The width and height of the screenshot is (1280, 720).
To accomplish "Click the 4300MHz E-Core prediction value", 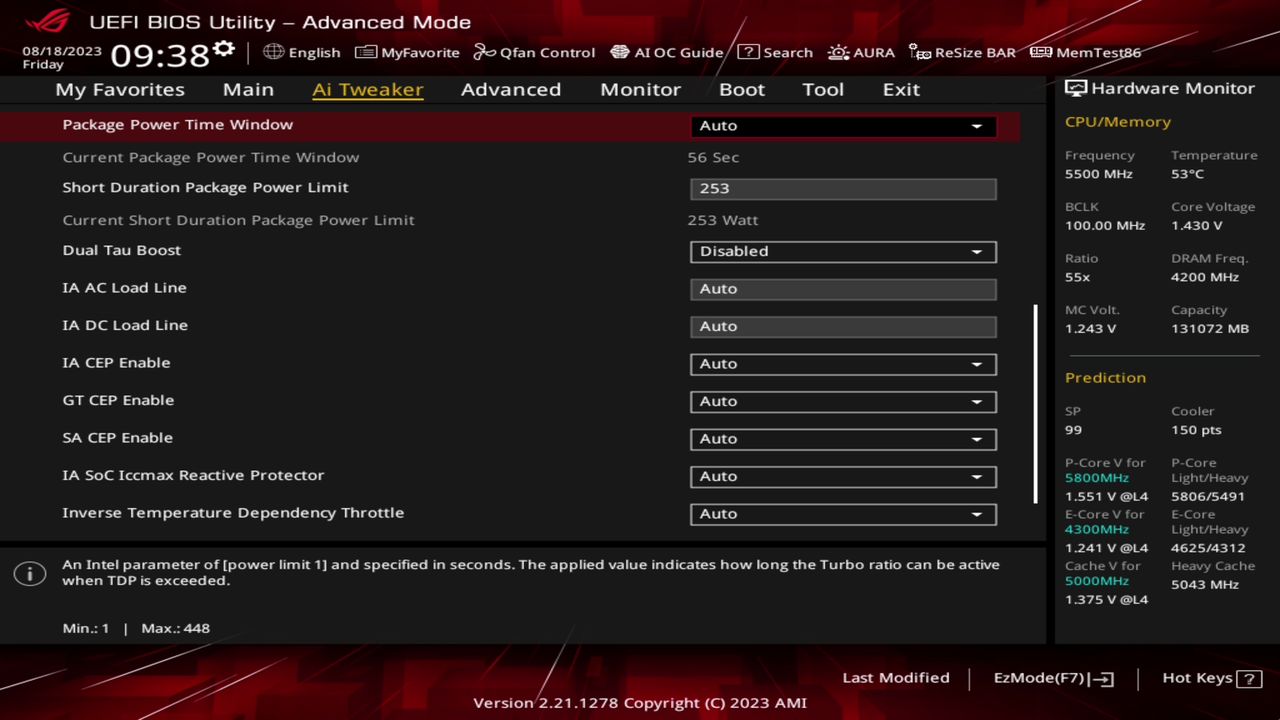I will pos(1097,529).
